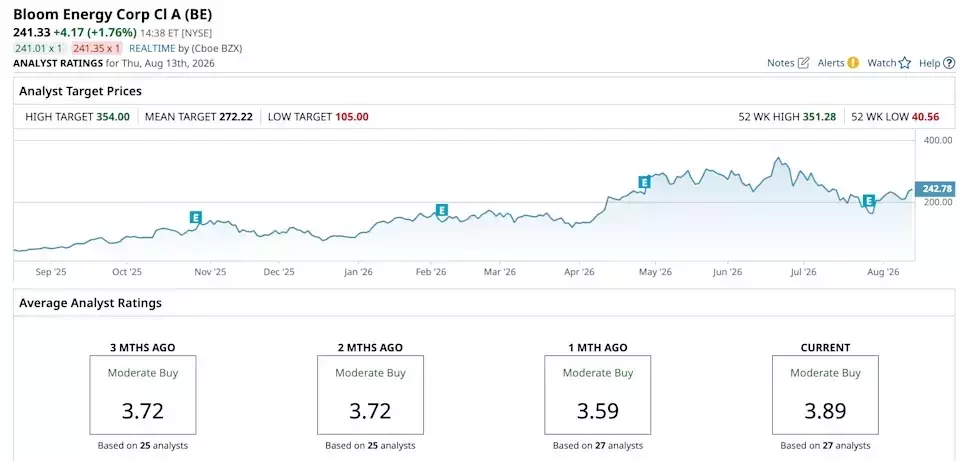Click the 52 WK LOW 40.56 value
The height and width of the screenshot is (461, 960).
click(x=925, y=116)
